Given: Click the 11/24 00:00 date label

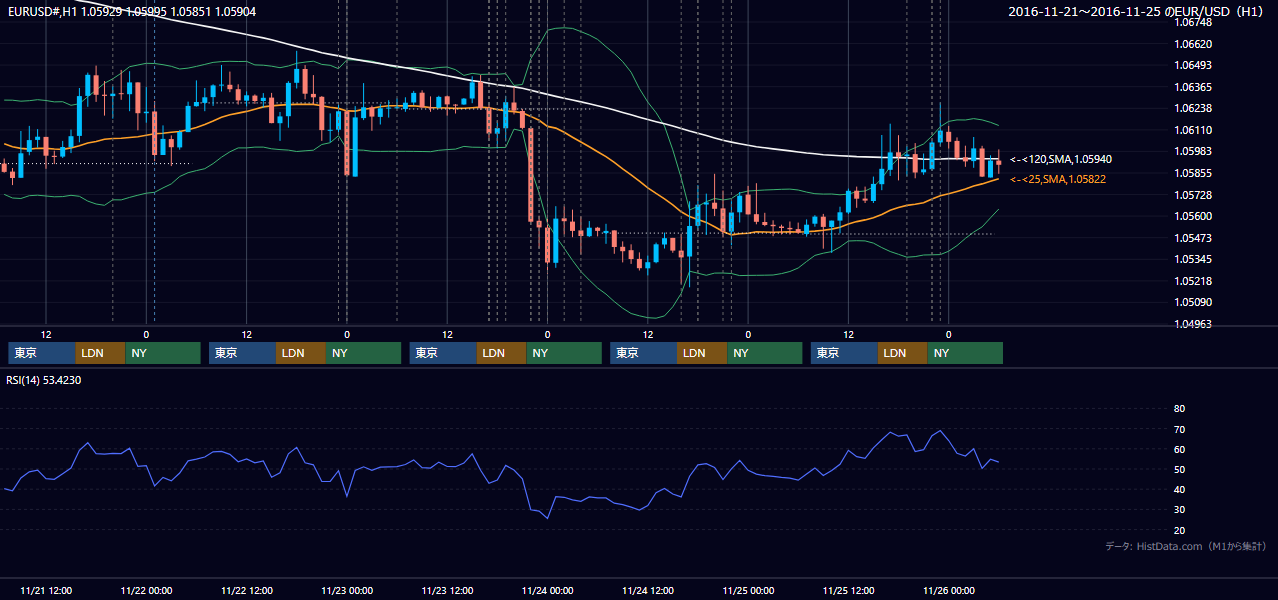Looking at the screenshot, I should (x=548, y=590).
